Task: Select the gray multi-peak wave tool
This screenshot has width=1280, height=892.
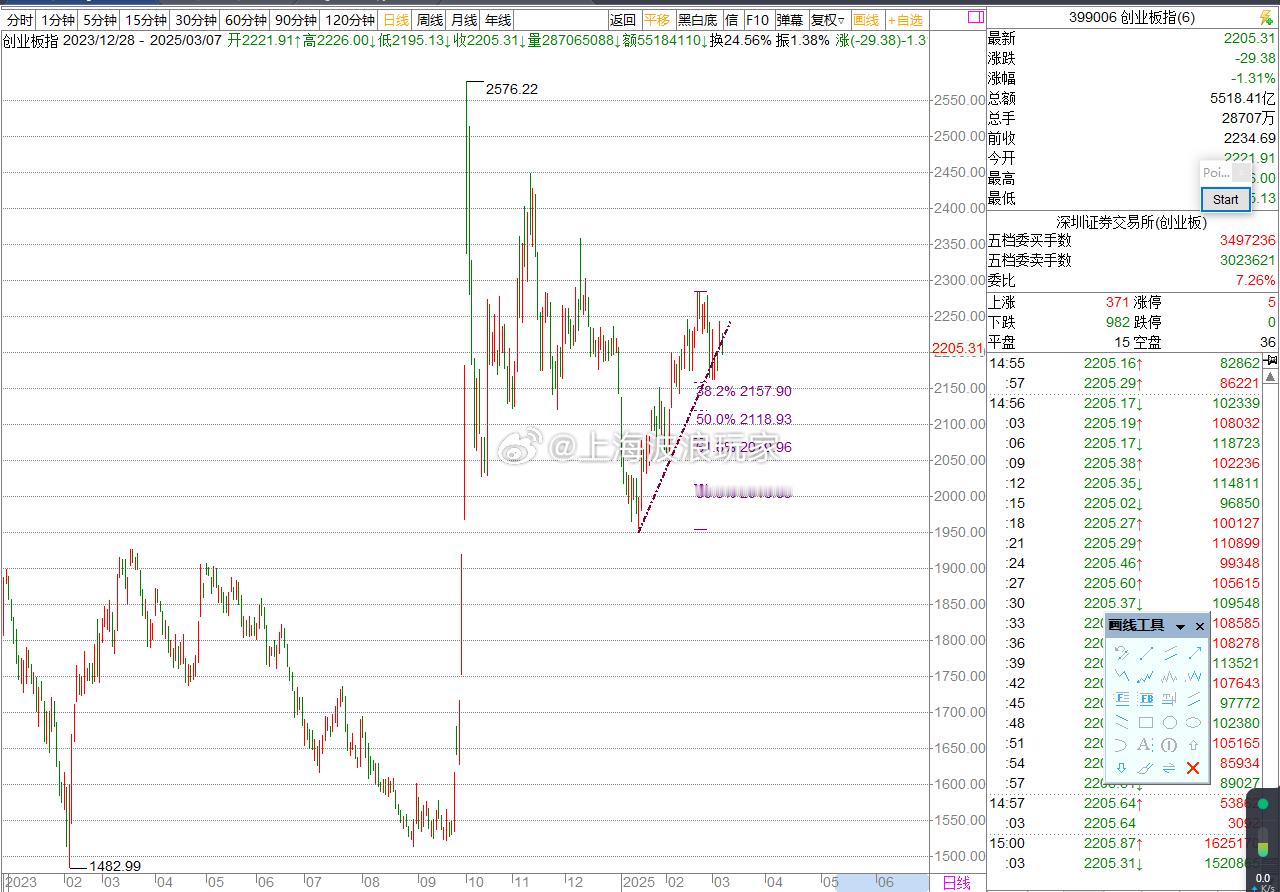Action: (1170, 676)
